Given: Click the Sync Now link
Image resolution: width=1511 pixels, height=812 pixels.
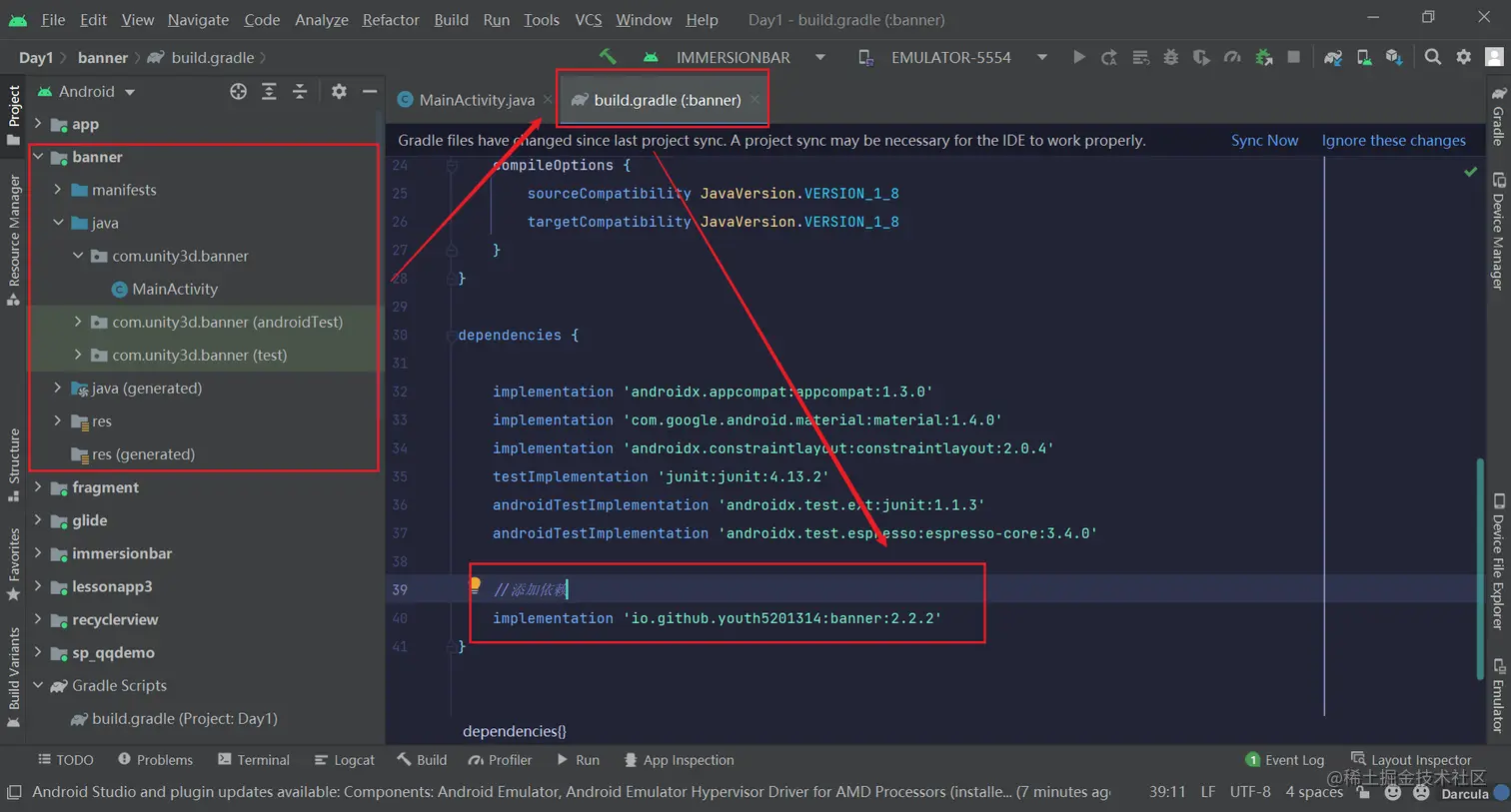Looking at the screenshot, I should click(x=1264, y=140).
